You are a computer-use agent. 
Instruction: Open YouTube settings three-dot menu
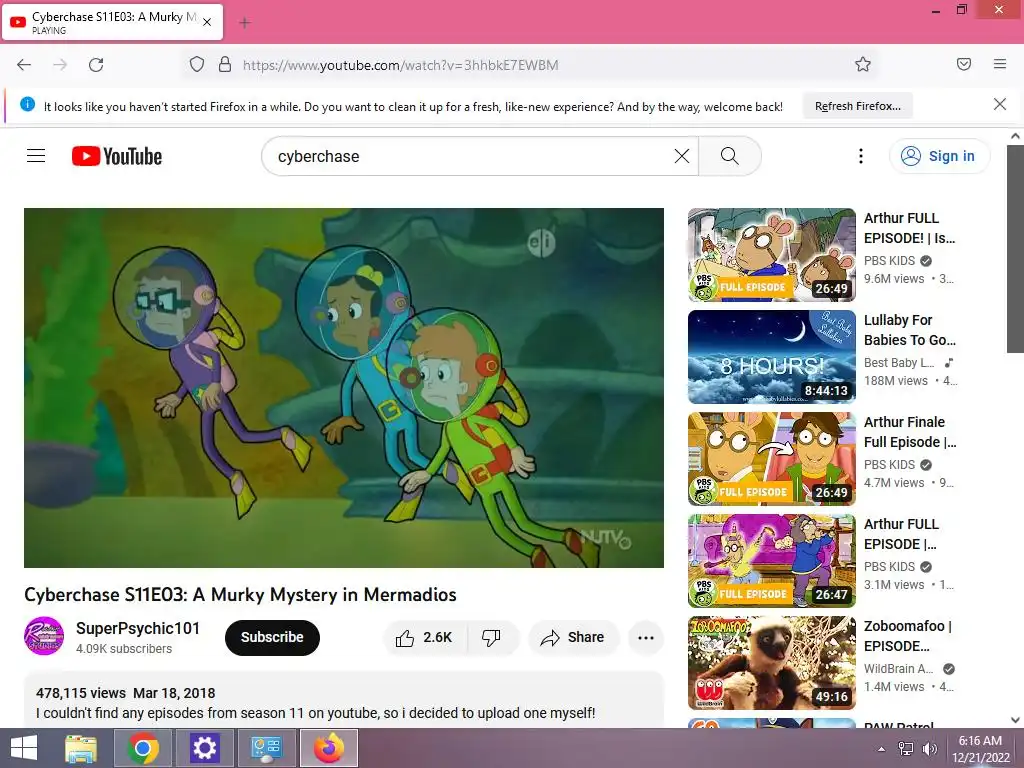[861, 156]
